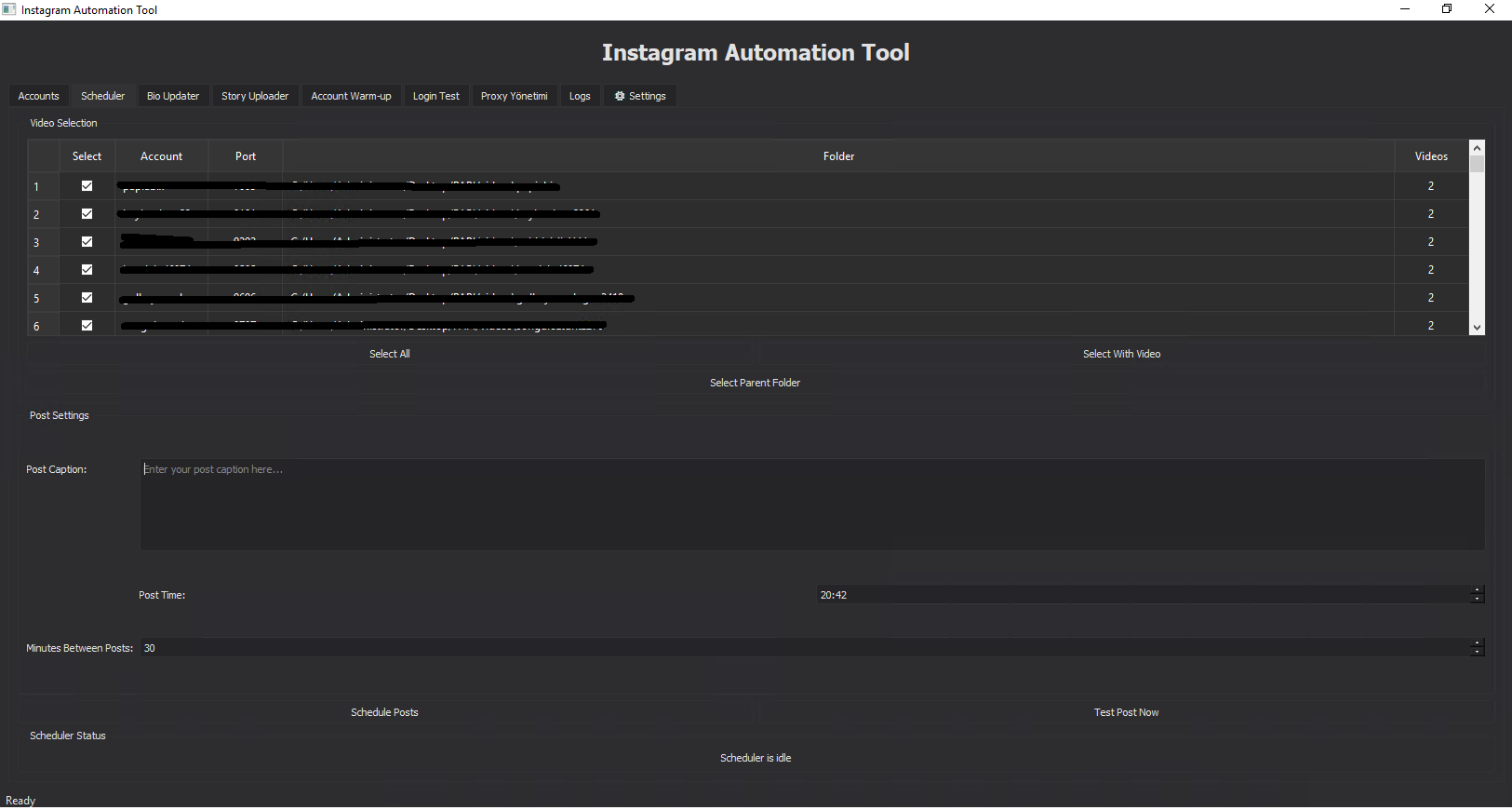The height and width of the screenshot is (810, 1512).
Task: Click the Folder column header
Action: pos(838,156)
